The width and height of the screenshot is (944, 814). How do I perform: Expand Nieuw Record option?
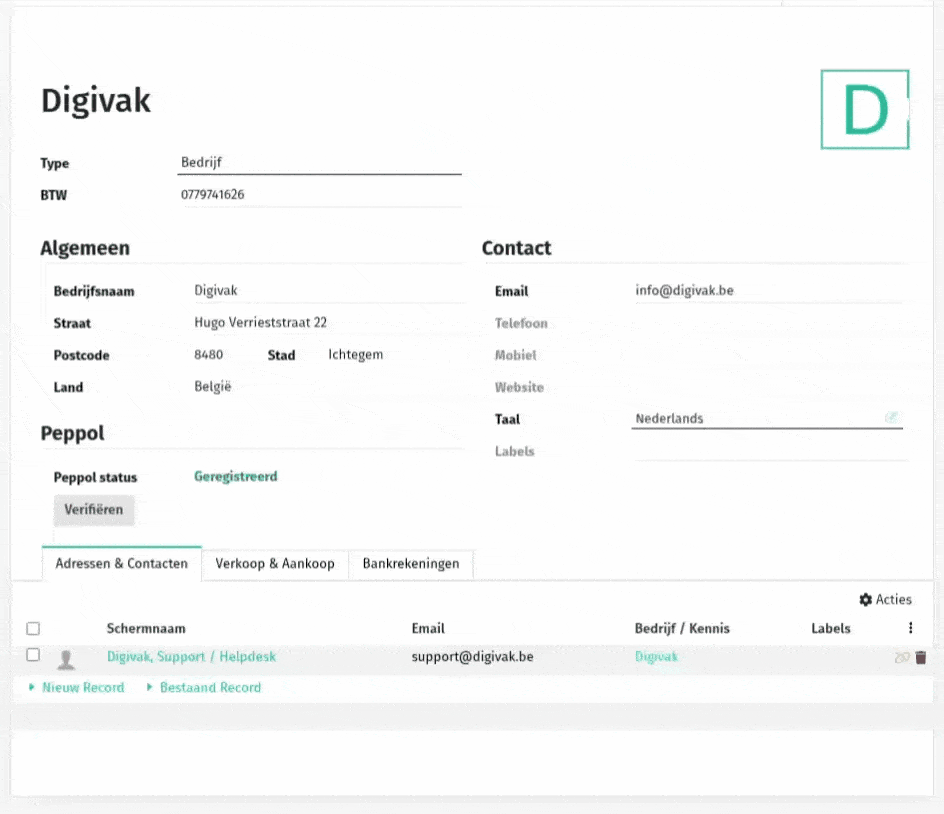click(x=77, y=687)
